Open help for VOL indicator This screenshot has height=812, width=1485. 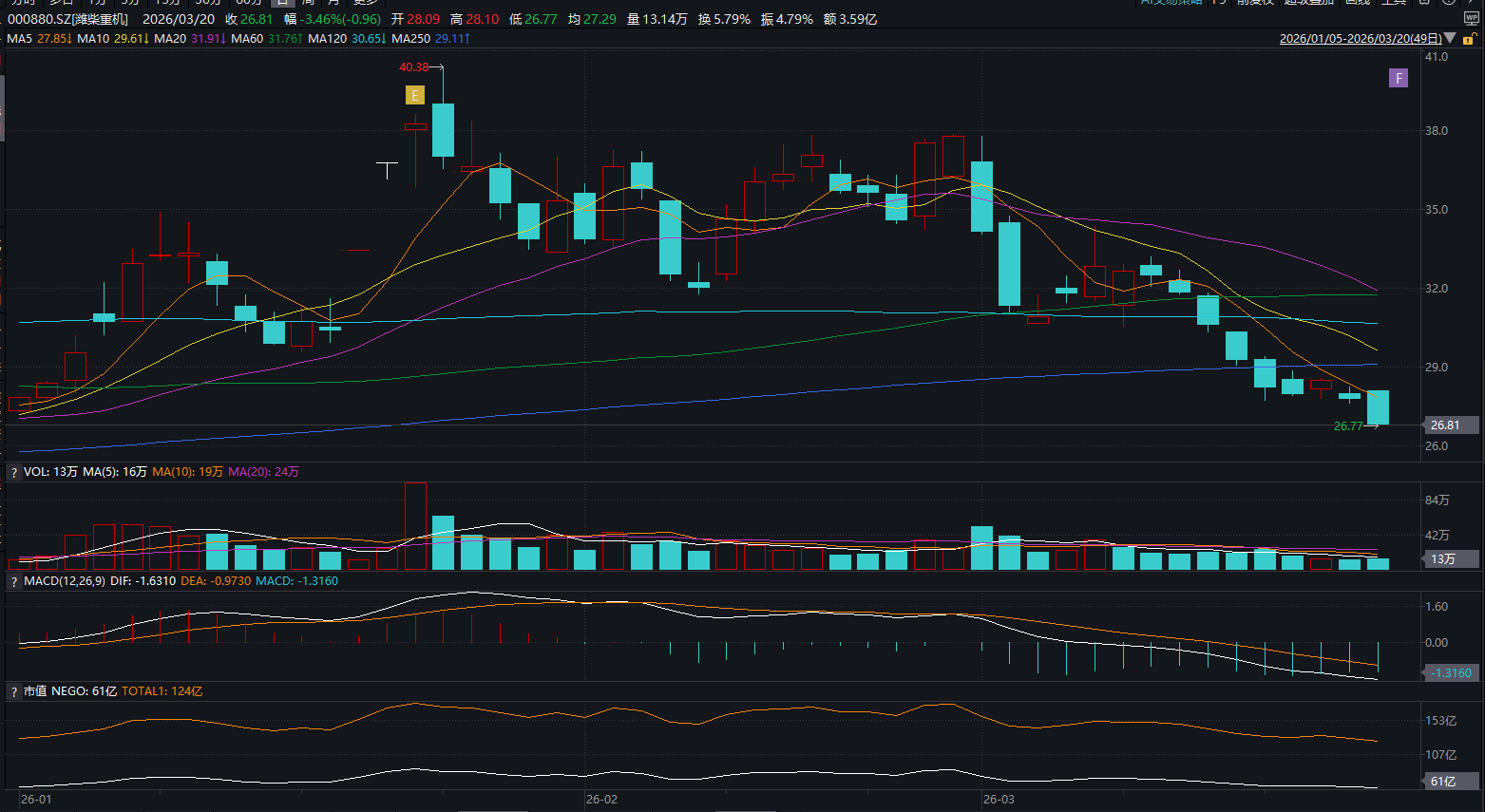[x=13, y=472]
